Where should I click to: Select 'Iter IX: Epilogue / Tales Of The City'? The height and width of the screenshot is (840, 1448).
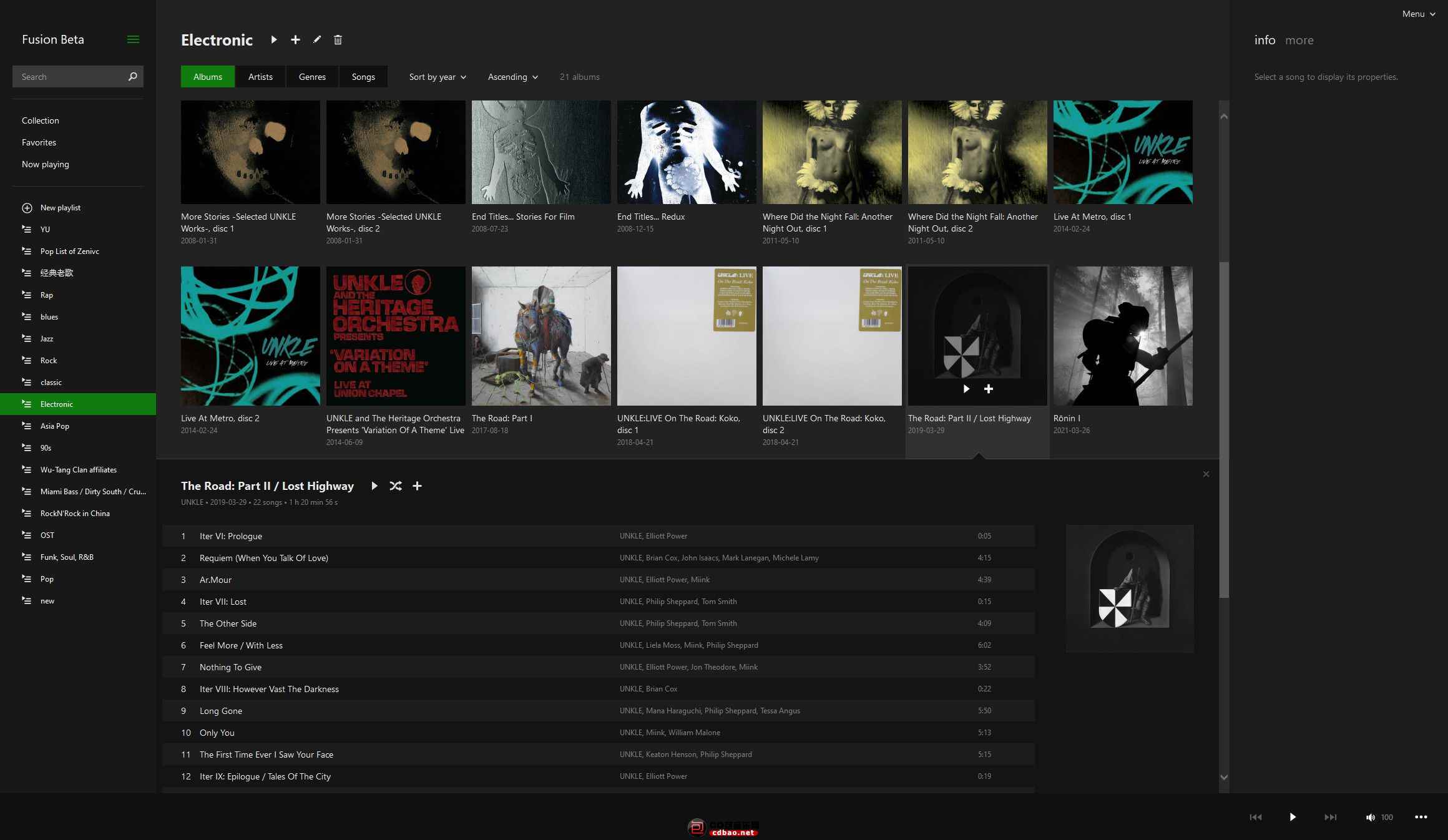[599, 776]
